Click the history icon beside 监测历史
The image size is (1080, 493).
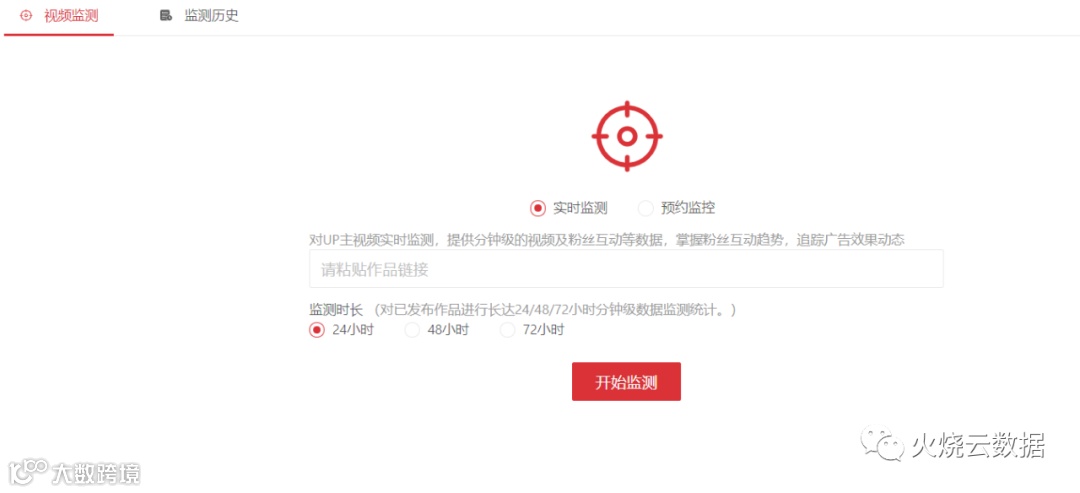(165, 15)
